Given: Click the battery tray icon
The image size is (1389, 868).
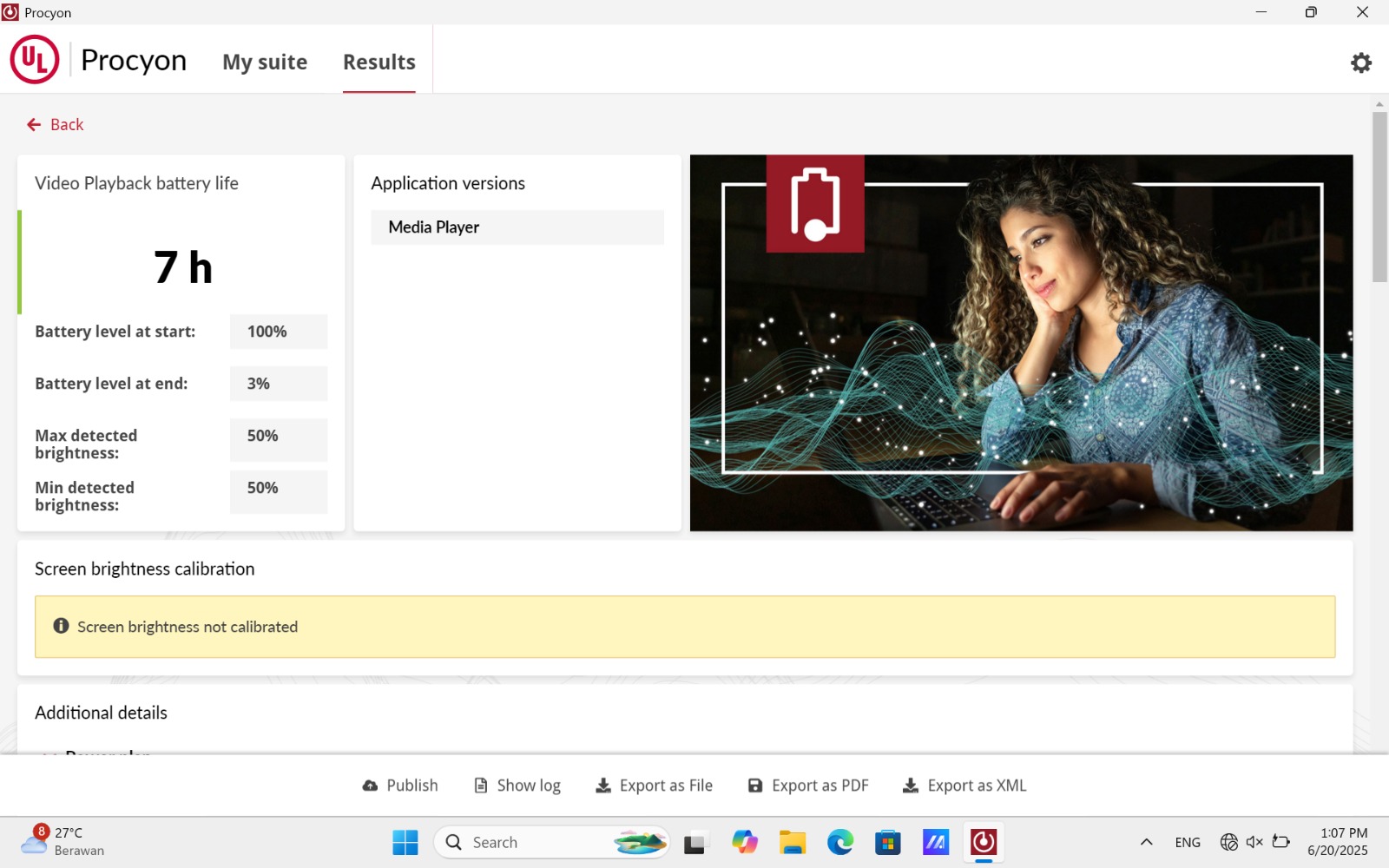Looking at the screenshot, I should click(x=1280, y=841).
